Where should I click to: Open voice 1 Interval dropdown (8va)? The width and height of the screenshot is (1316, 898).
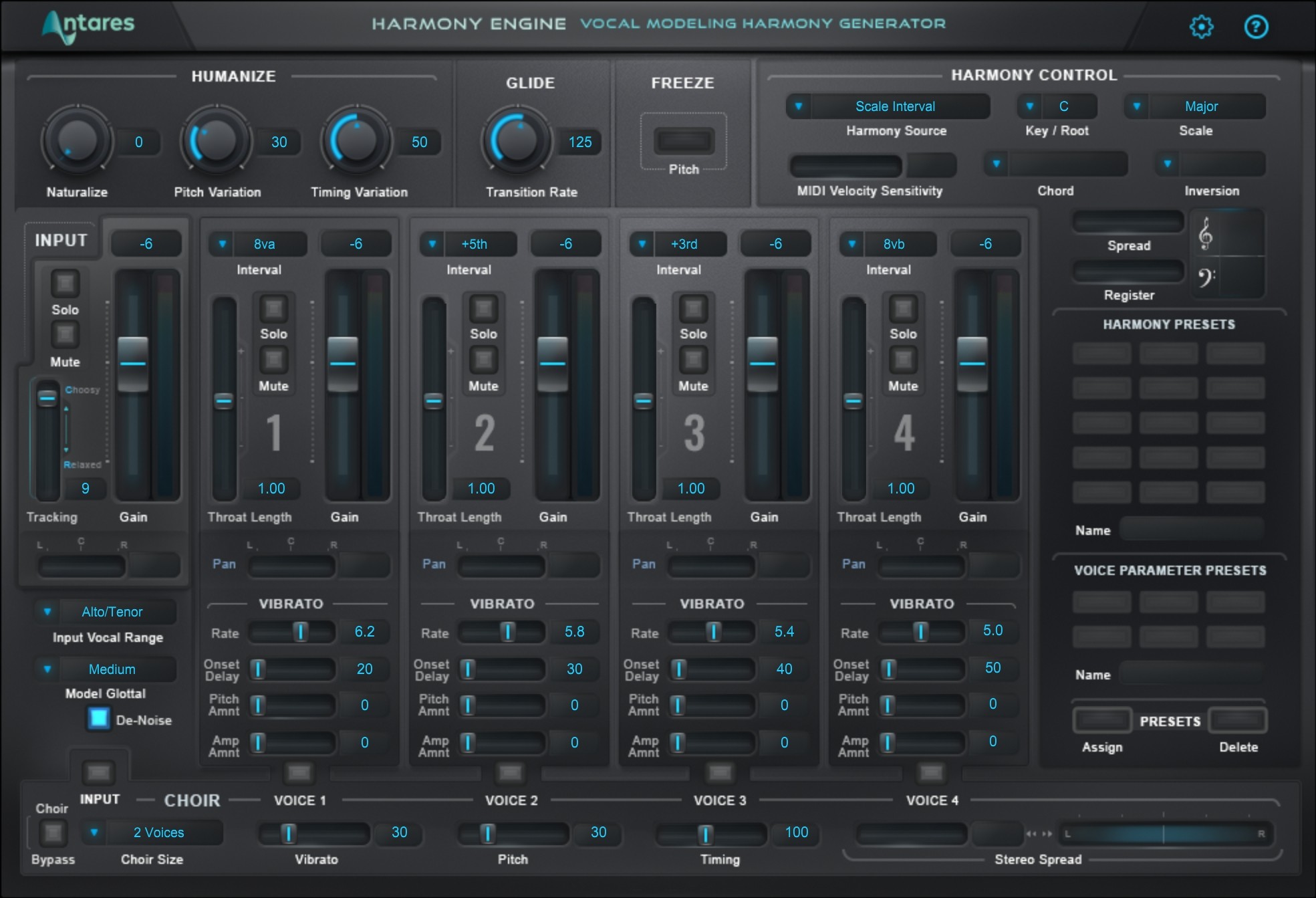(x=258, y=244)
